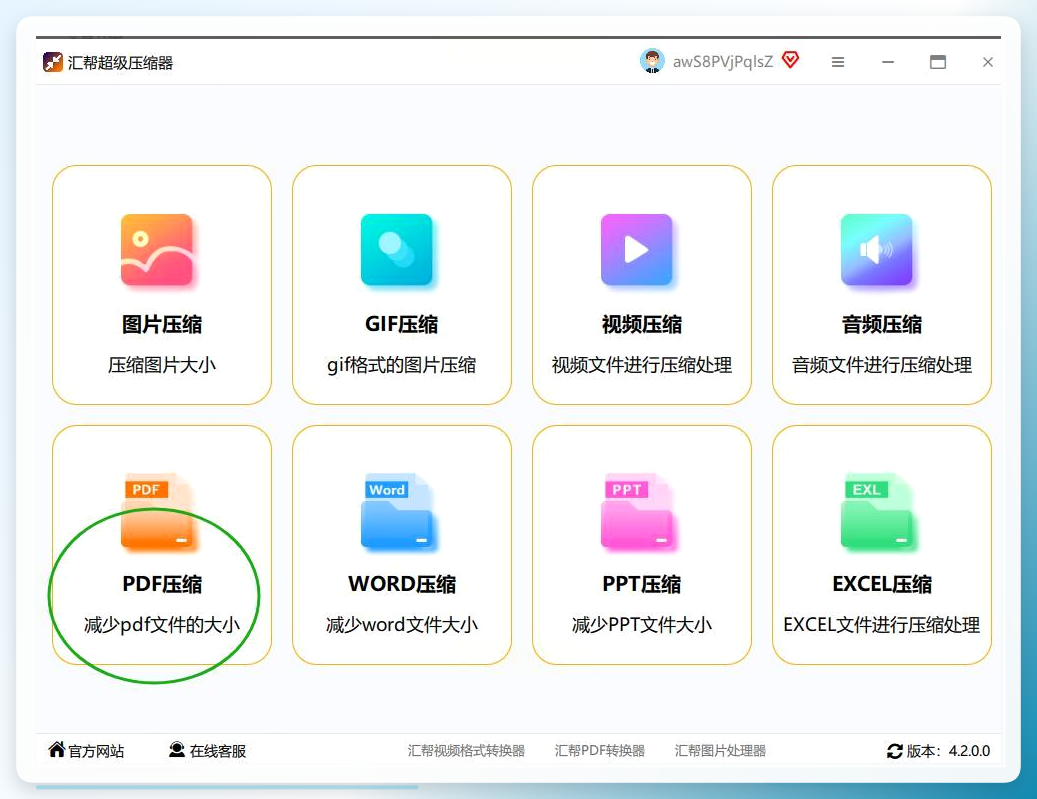Close the compressor window
1037x799 pixels.
[987, 62]
